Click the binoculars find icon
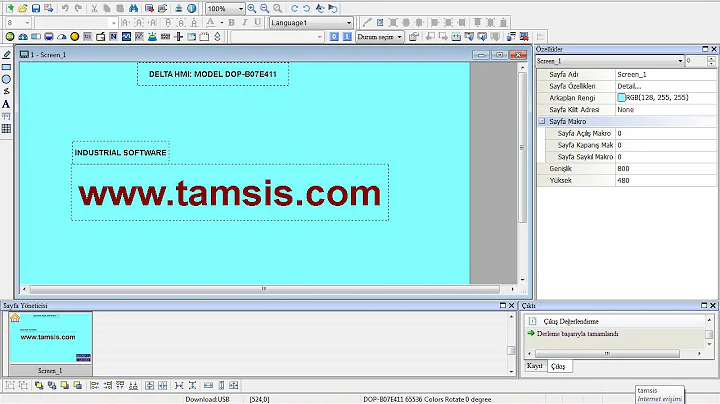This screenshot has width=720, height=404. click(x=133, y=8)
